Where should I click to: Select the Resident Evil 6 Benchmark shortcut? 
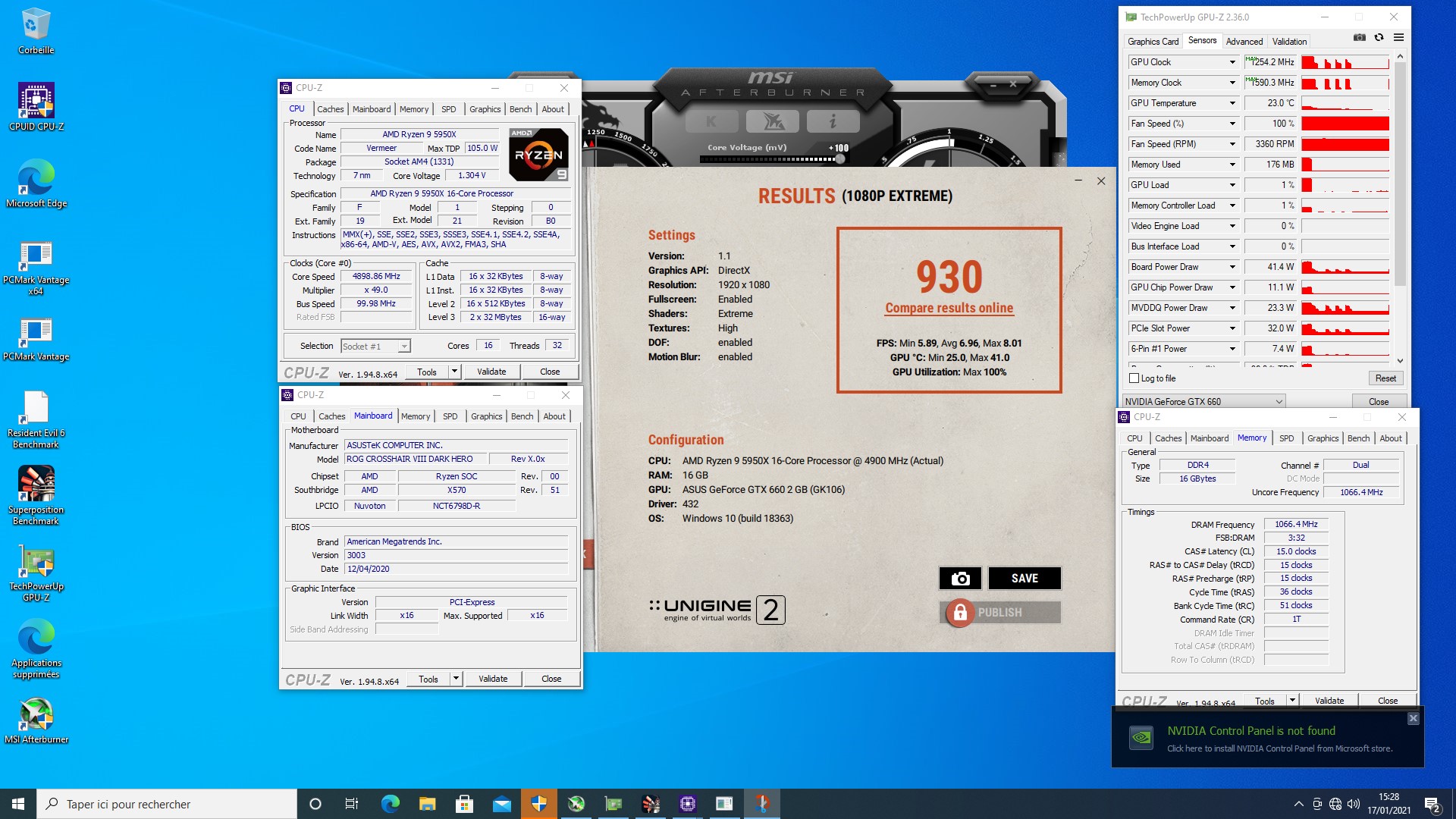[36, 420]
